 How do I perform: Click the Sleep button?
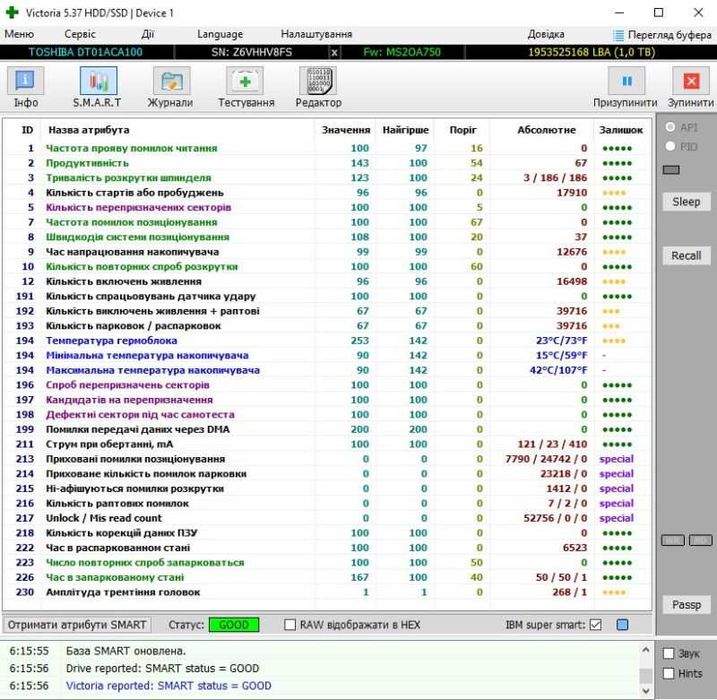686,202
